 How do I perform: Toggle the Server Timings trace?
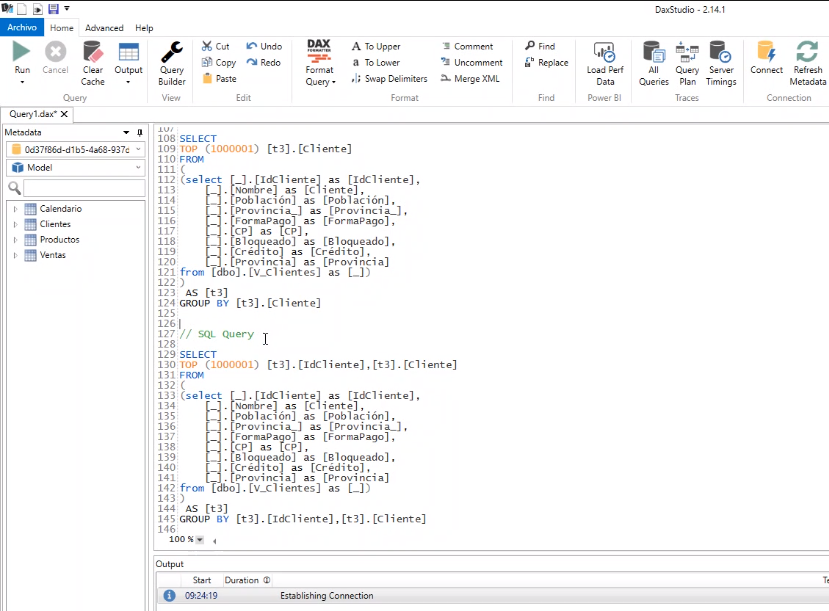[x=721, y=63]
